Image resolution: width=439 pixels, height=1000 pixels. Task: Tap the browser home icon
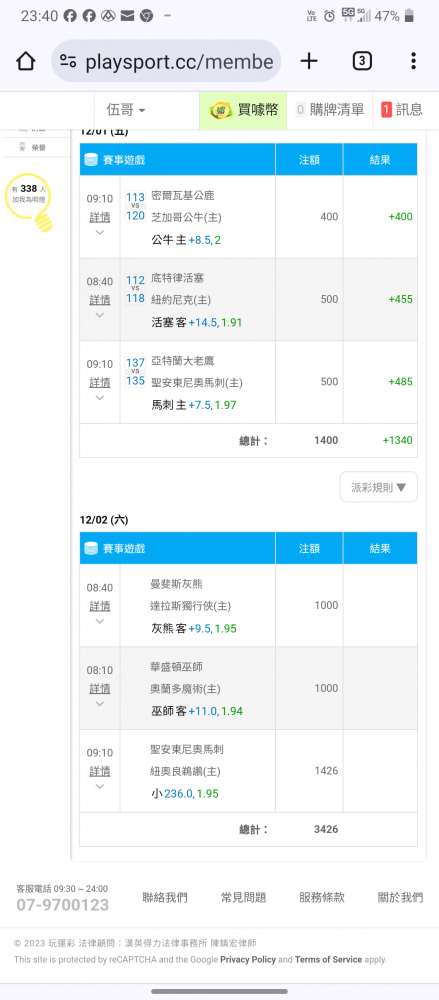(26, 61)
